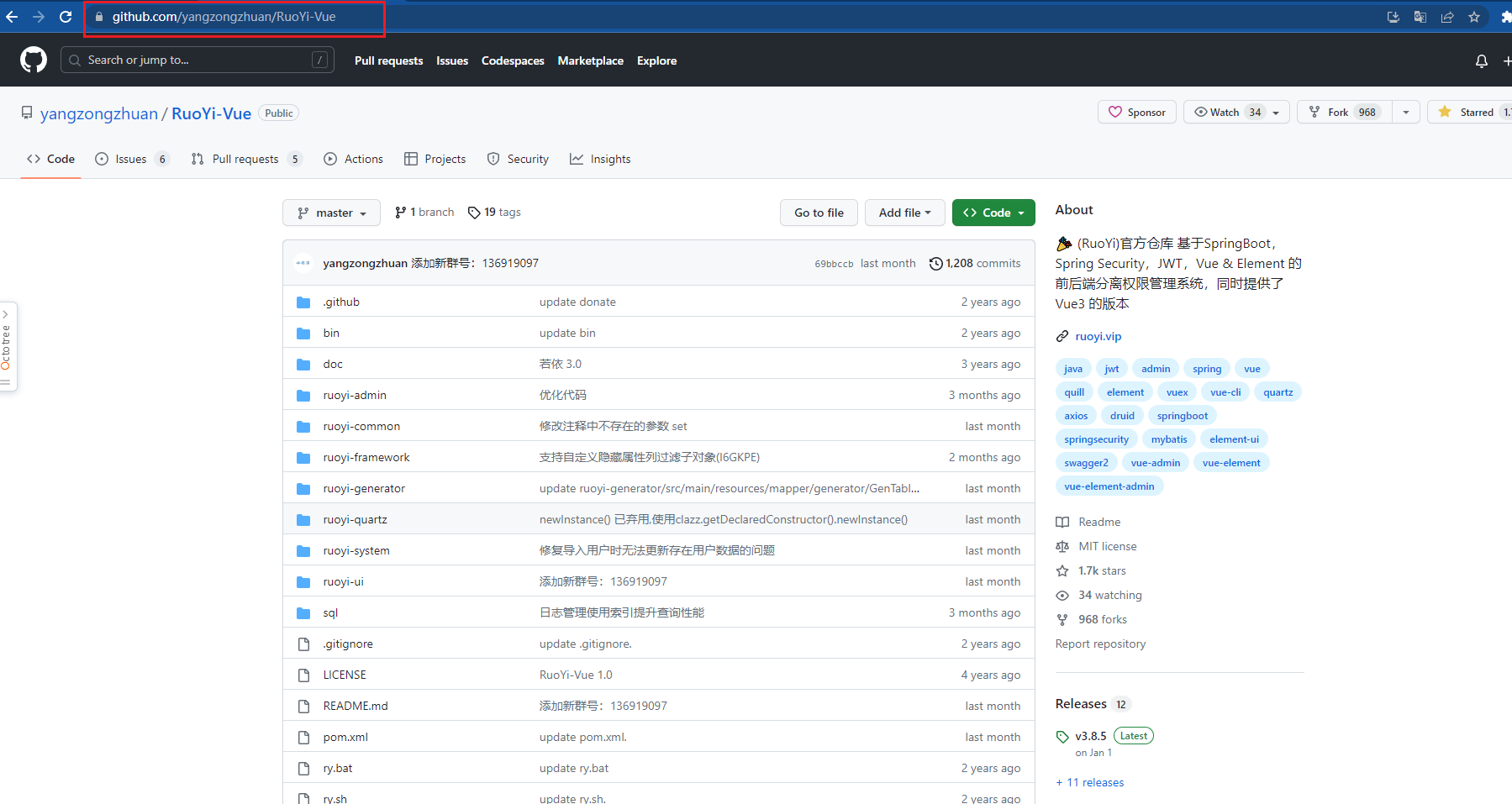Focus the Search or jump to field
This screenshot has height=804, width=1512.
pos(198,60)
